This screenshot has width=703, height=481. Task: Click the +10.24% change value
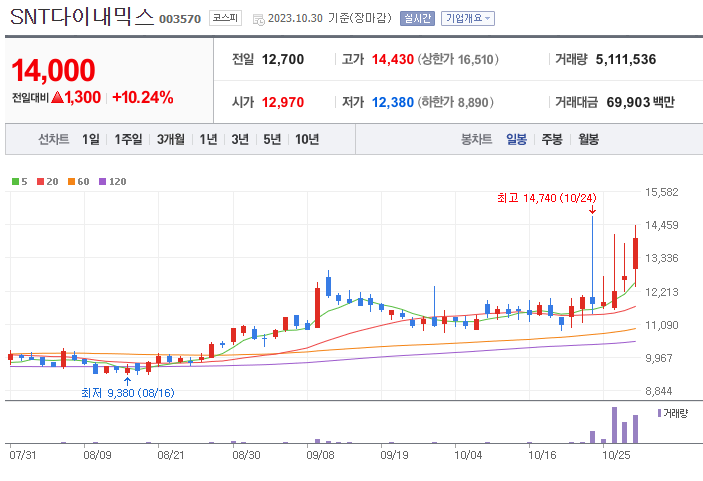pos(143,97)
